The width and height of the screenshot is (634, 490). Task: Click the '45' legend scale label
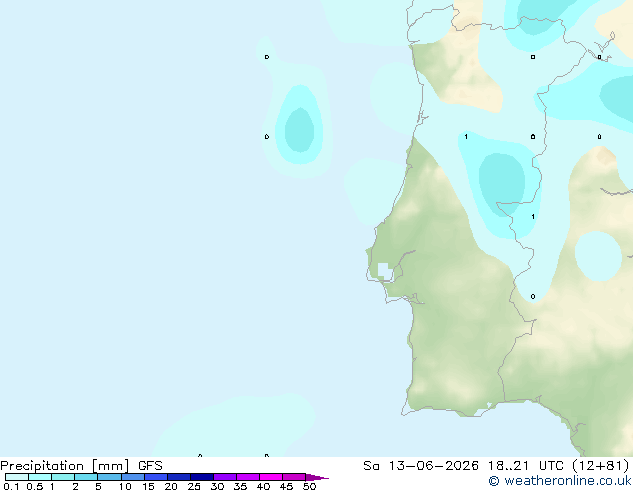pos(286,486)
